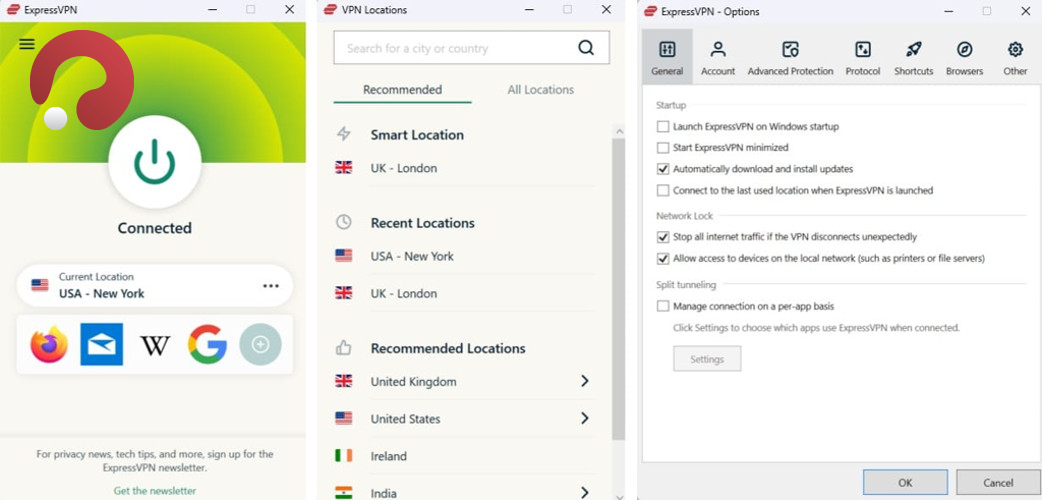
Task: Click the Get the newsletter link
Action: 155,491
